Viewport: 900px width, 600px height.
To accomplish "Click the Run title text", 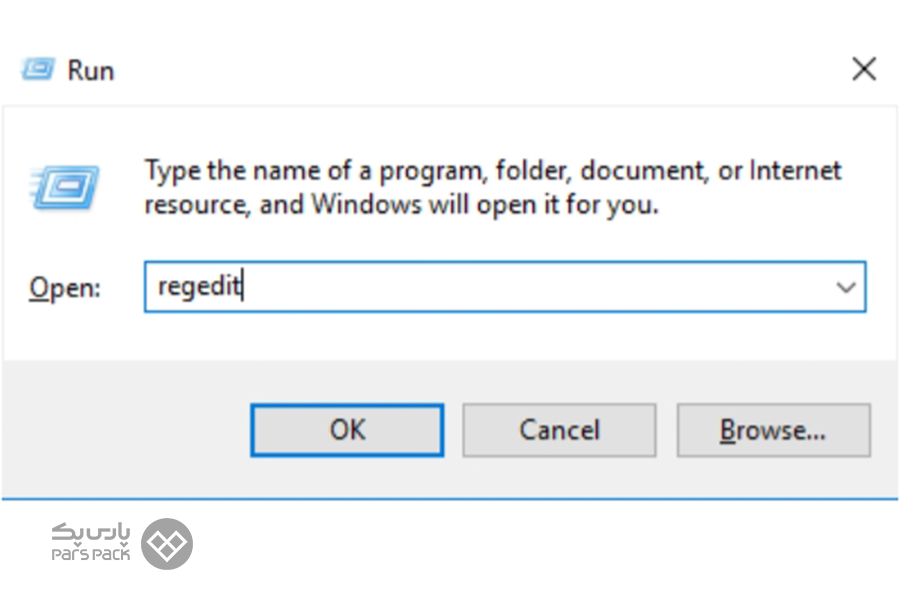I will pos(91,71).
